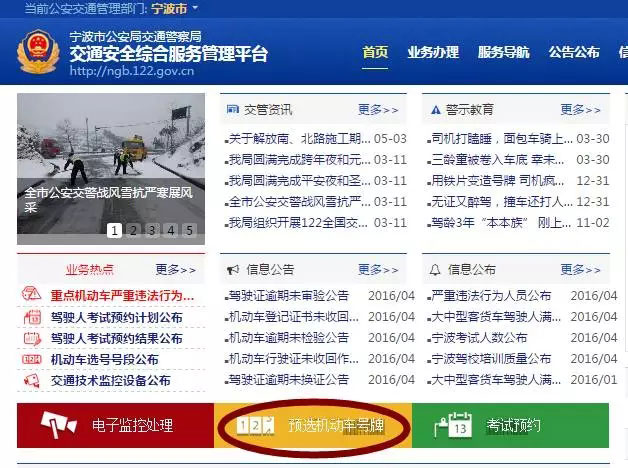Click the snowy road news photo
Screen dimensions: 628x468
tap(111, 169)
